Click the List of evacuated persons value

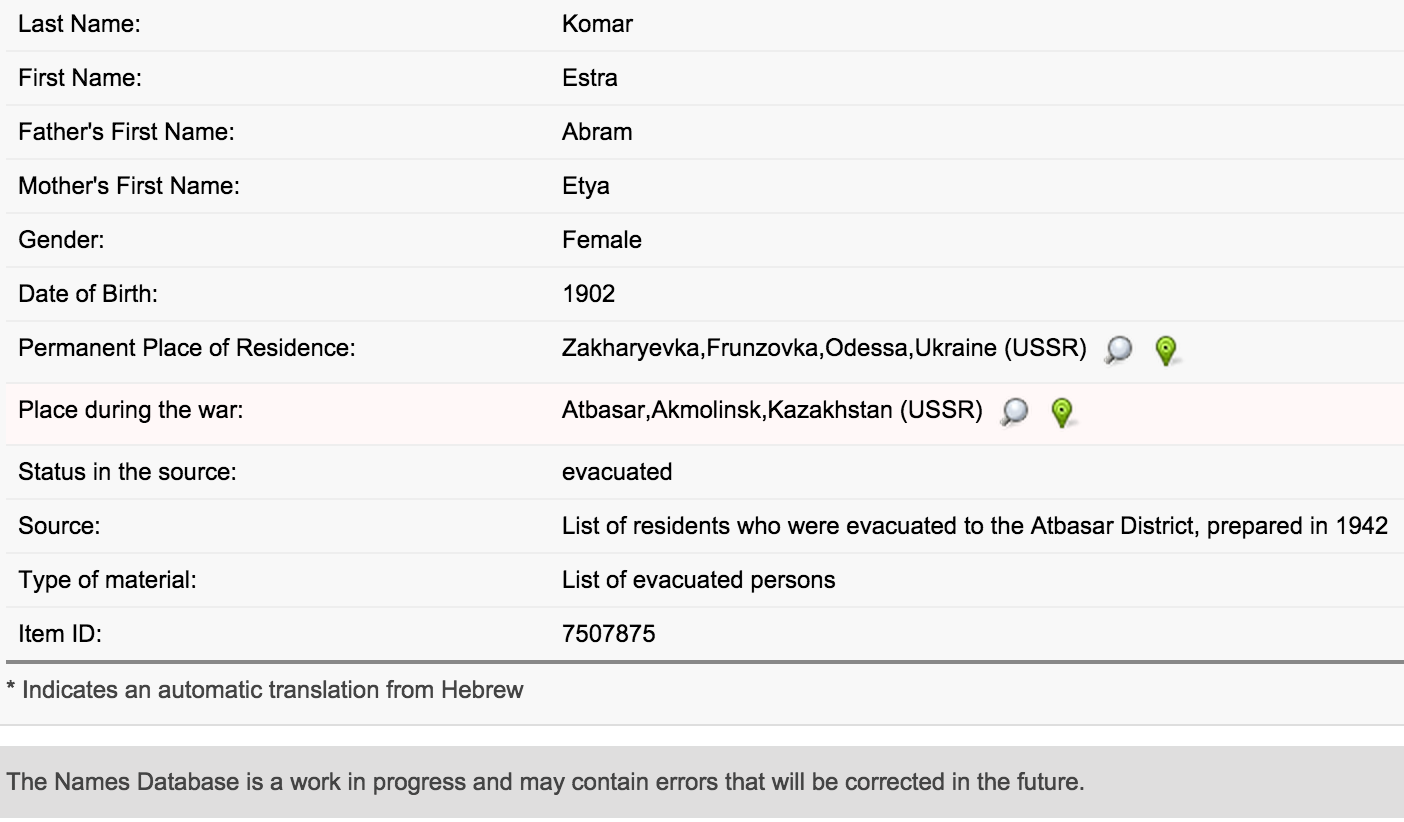click(698, 580)
